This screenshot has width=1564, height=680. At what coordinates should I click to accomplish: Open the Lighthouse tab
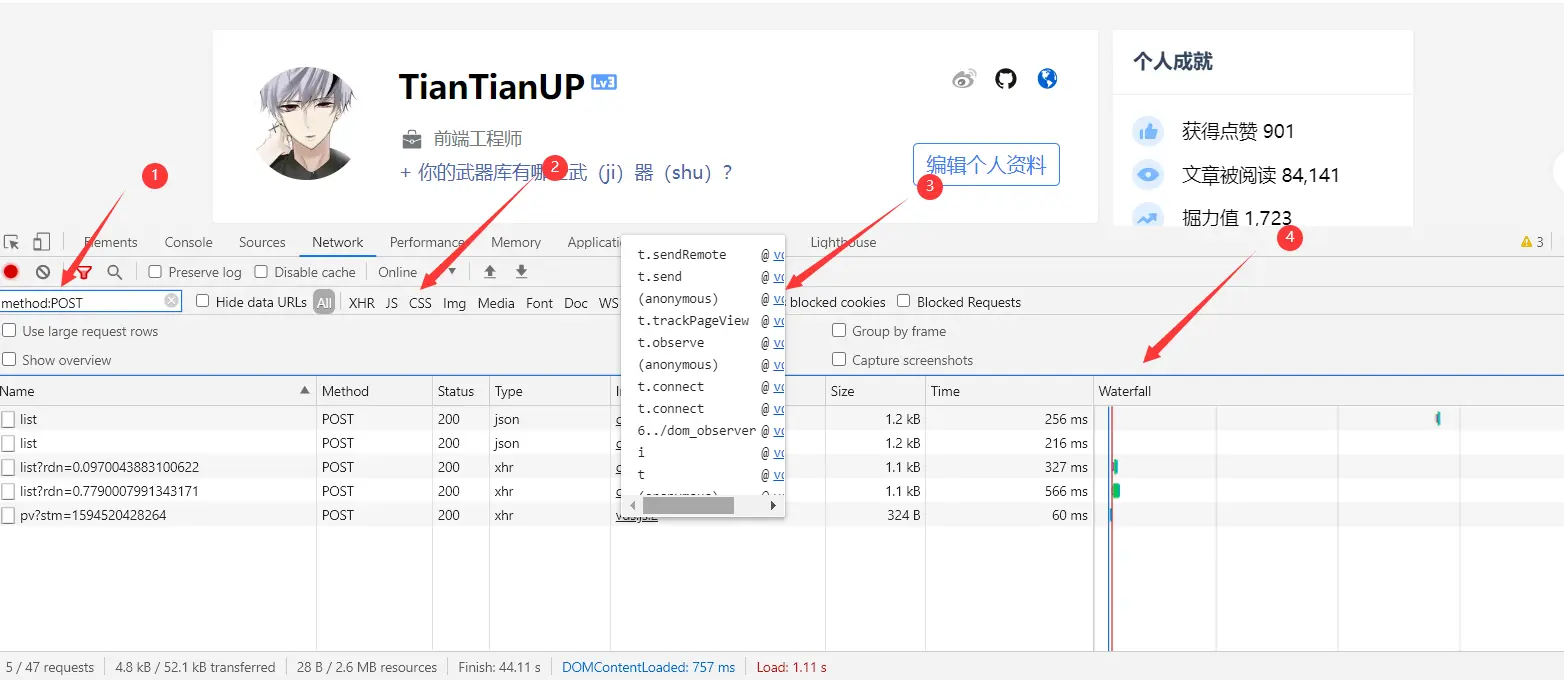coord(843,242)
